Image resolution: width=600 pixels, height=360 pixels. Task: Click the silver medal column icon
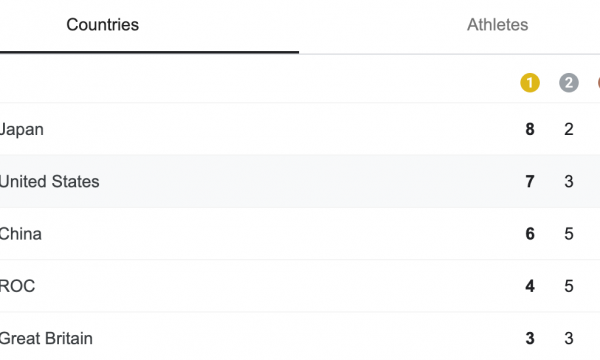point(569,83)
